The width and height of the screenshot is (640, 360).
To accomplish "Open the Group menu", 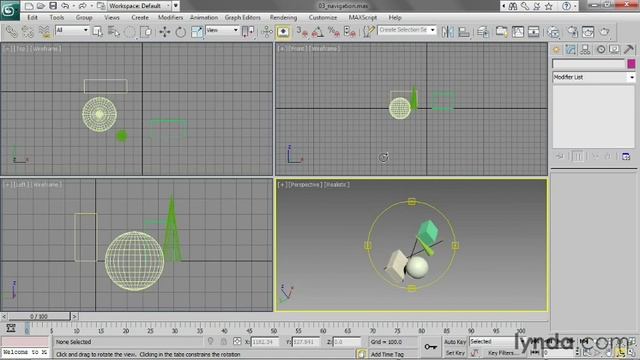I will pyautogui.click(x=84, y=18).
